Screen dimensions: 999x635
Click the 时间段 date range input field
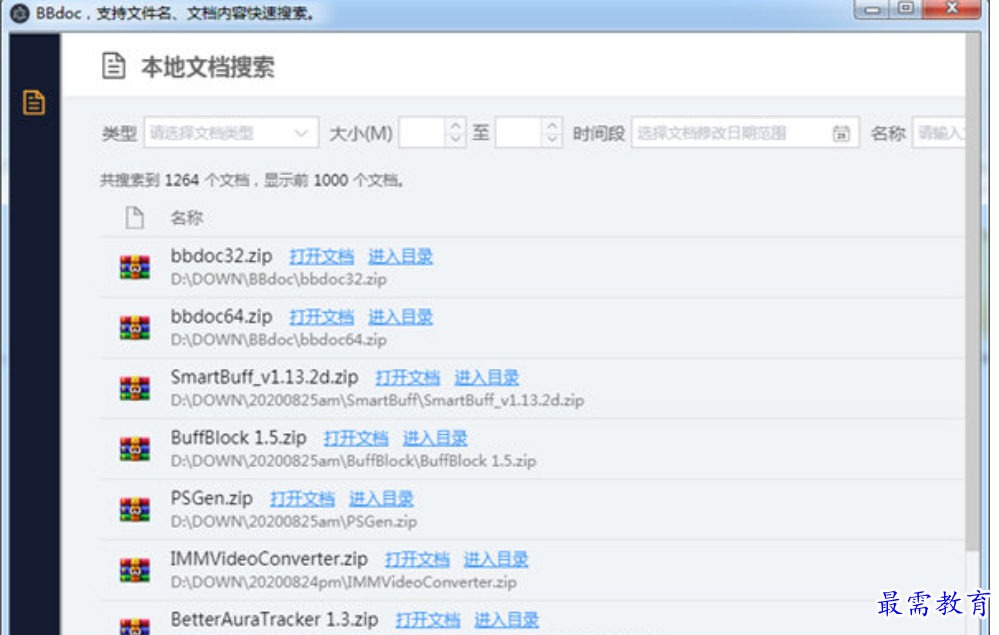click(x=745, y=132)
